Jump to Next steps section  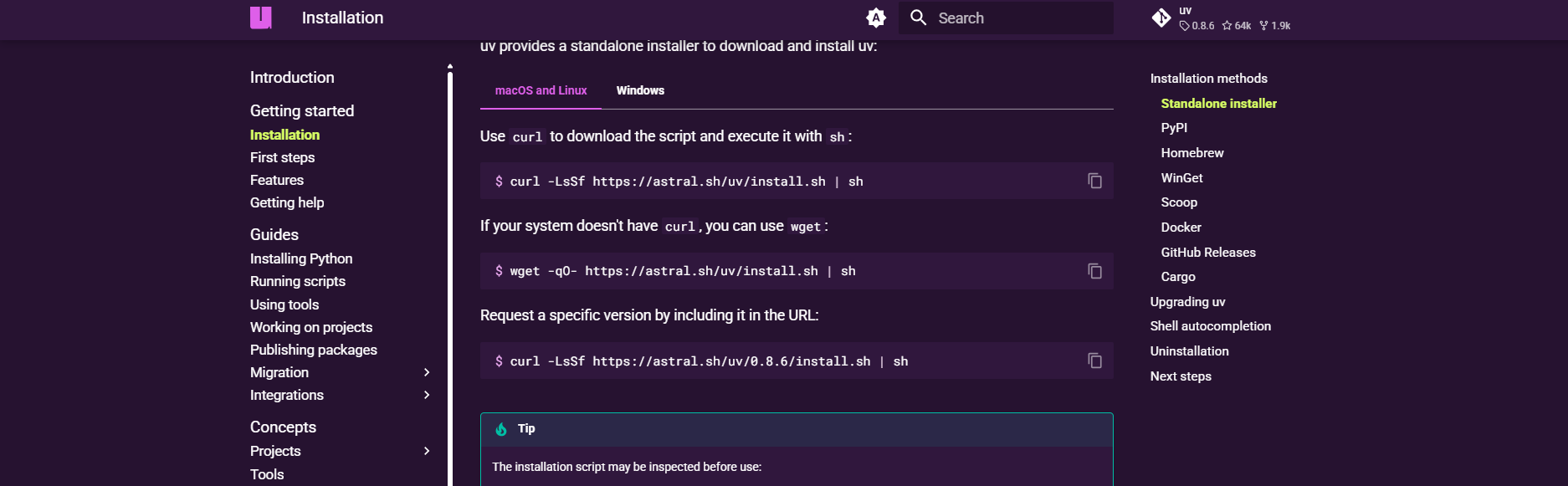[x=1181, y=376]
